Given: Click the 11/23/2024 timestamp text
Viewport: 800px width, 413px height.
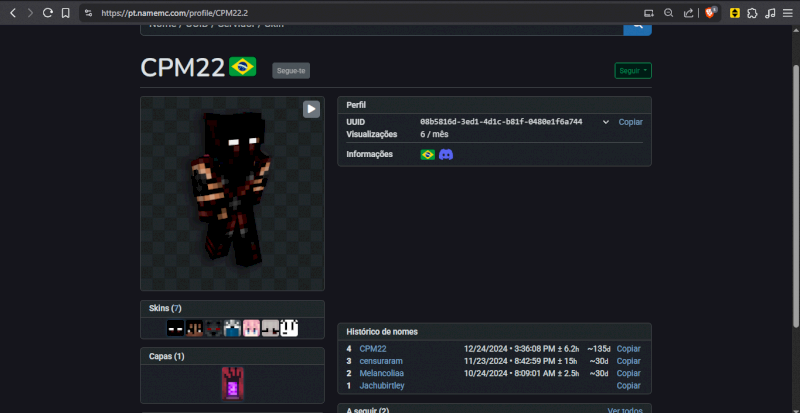Looking at the screenshot, I should coord(520,361).
